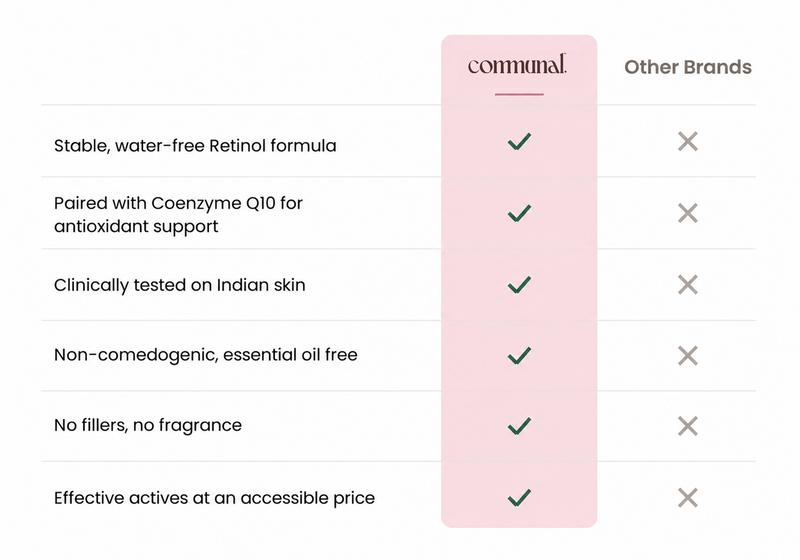Click green checkmark for Effective actives row
The image size is (800, 560).
click(x=519, y=497)
